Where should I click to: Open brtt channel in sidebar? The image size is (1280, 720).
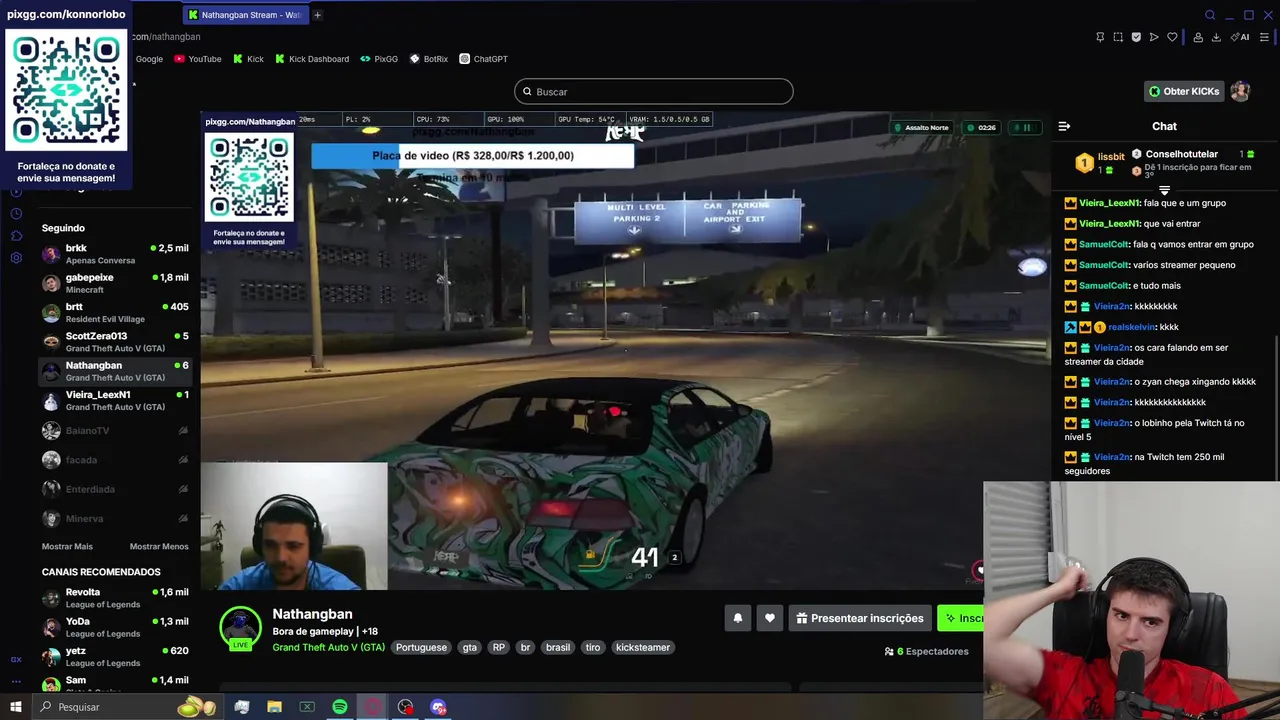(x=115, y=312)
